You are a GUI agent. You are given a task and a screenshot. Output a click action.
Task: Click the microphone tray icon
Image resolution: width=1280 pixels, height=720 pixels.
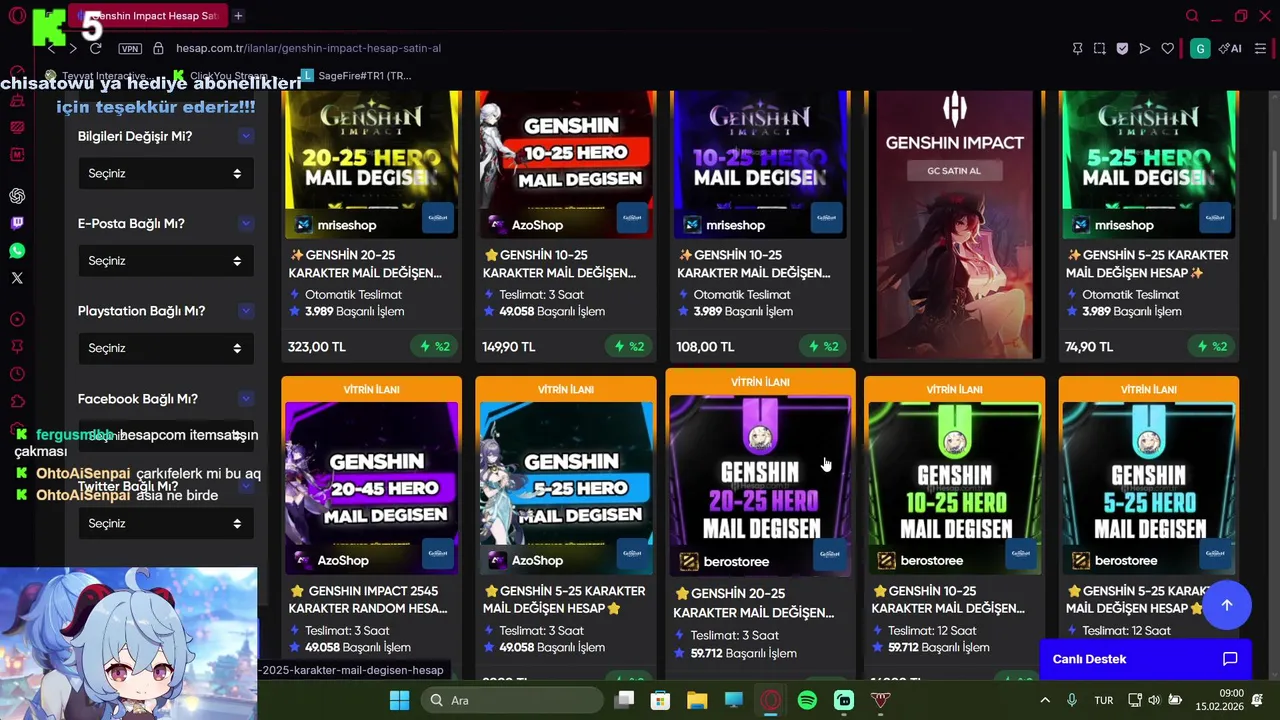click(x=1072, y=700)
